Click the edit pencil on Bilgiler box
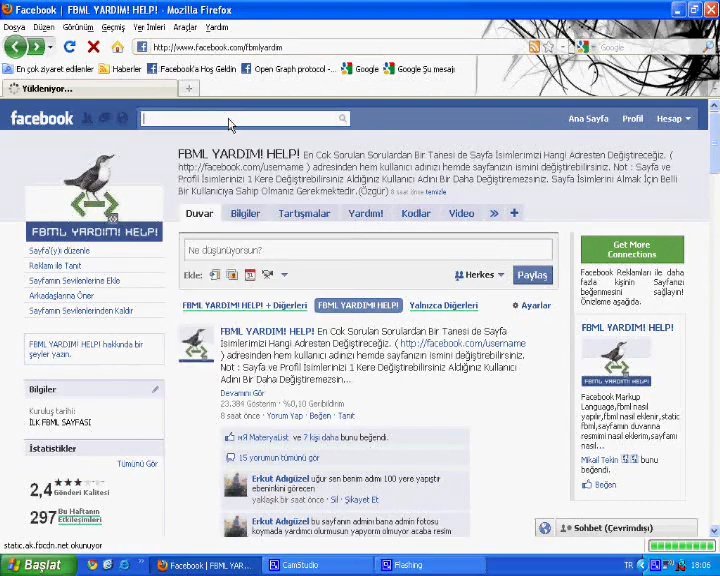Image resolution: width=720 pixels, height=576 pixels. pyautogui.click(x=155, y=390)
